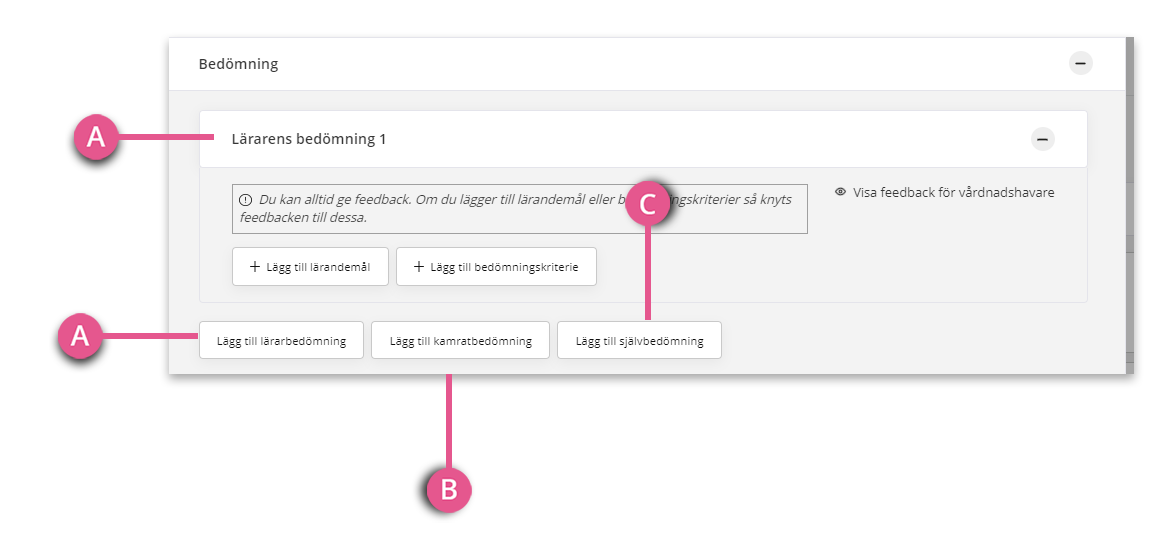Collapse the Bedömning section with minus icon
Viewport: 1151px width, 543px height.
[1081, 64]
